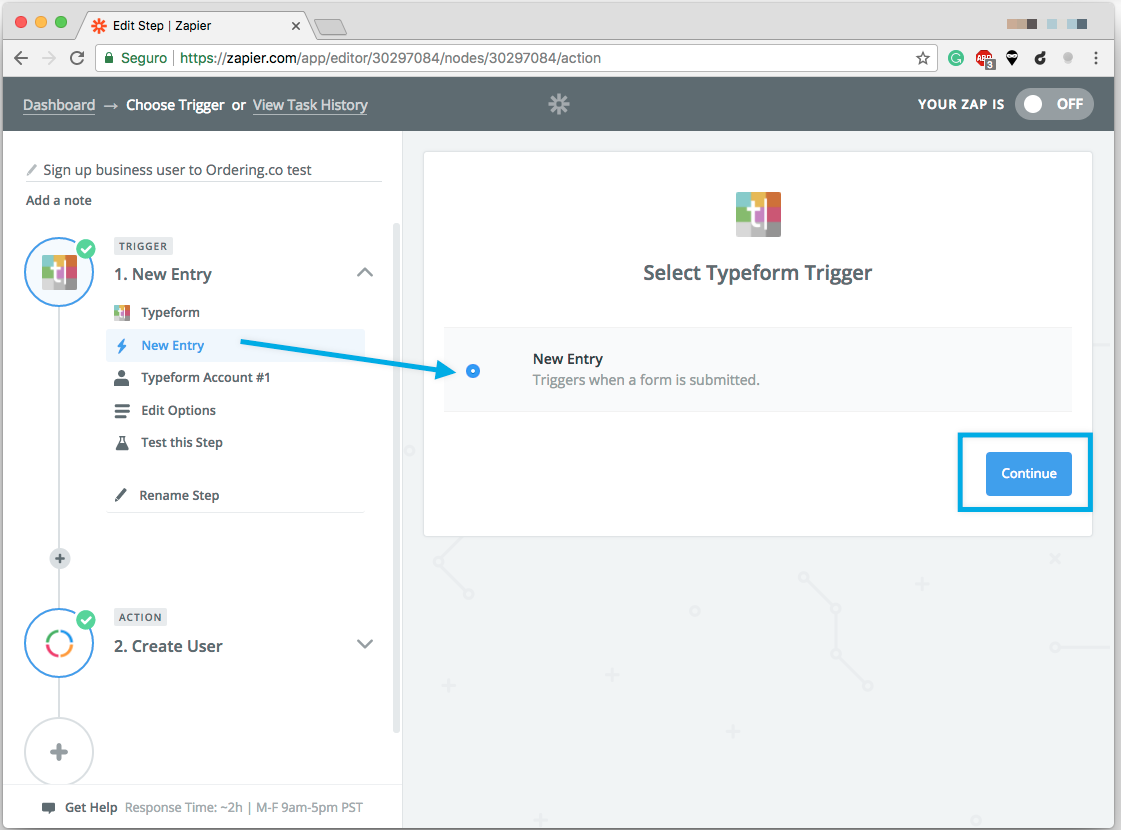
Task: Click the gray circle extension icon
Action: 1067,58
